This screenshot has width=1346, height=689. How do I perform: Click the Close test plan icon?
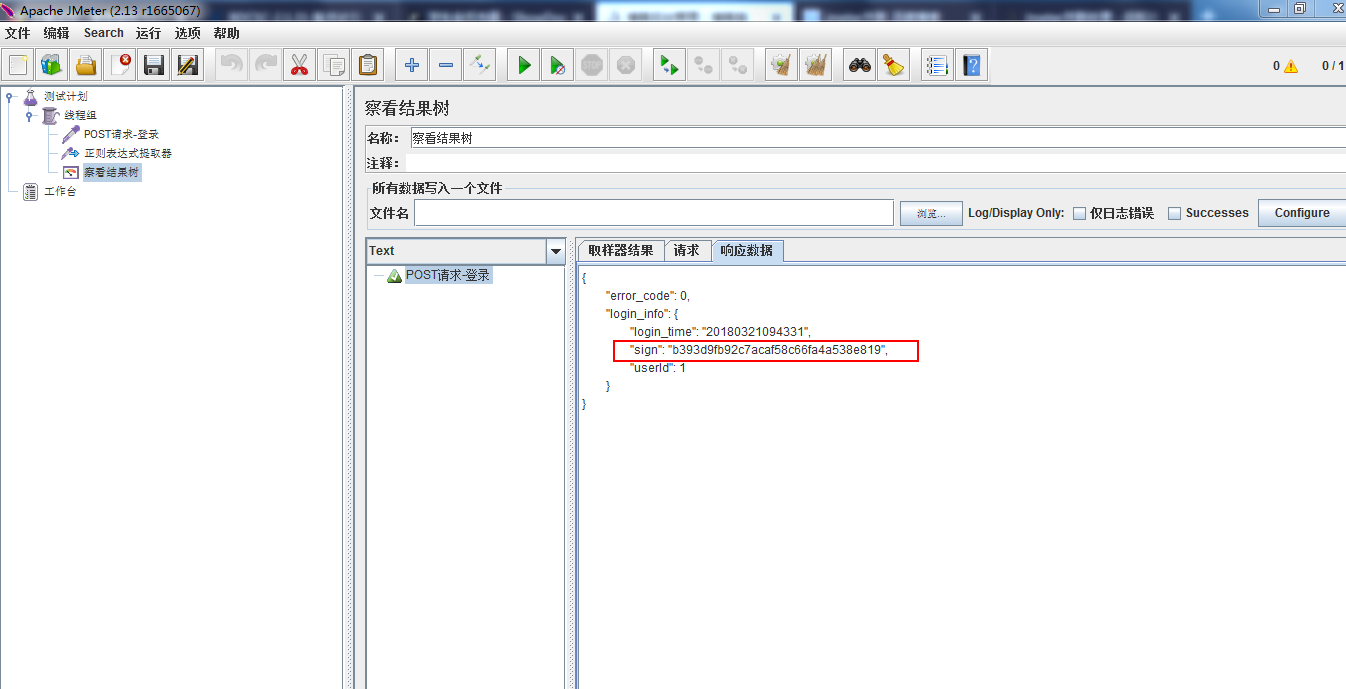pyautogui.click(x=120, y=66)
